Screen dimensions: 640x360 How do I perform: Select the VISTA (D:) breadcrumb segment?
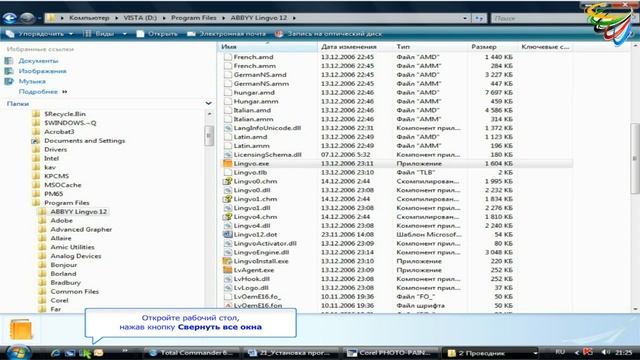140,18
